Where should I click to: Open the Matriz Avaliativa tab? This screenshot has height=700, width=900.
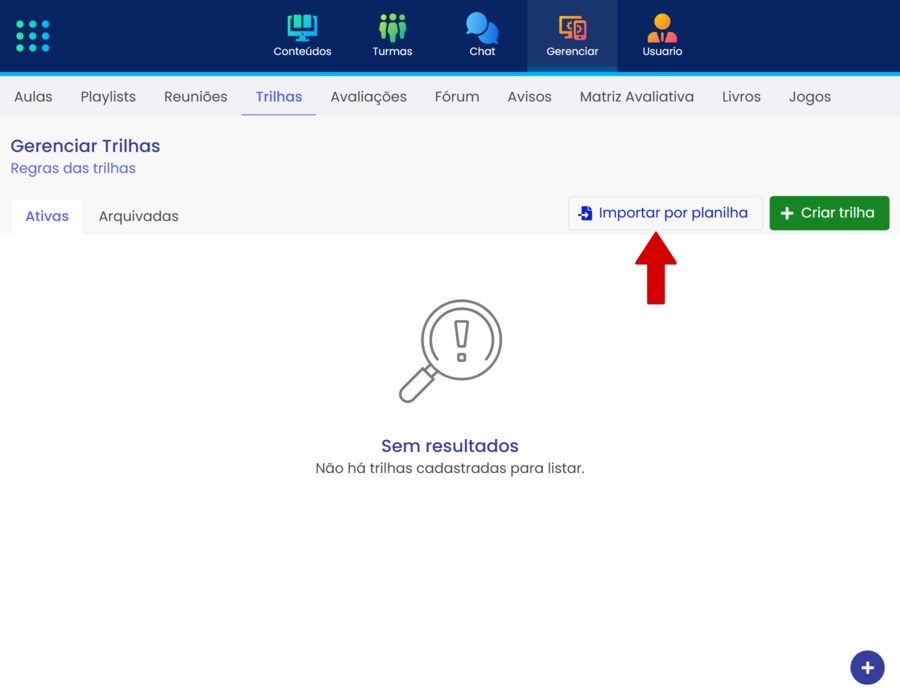(x=637, y=96)
